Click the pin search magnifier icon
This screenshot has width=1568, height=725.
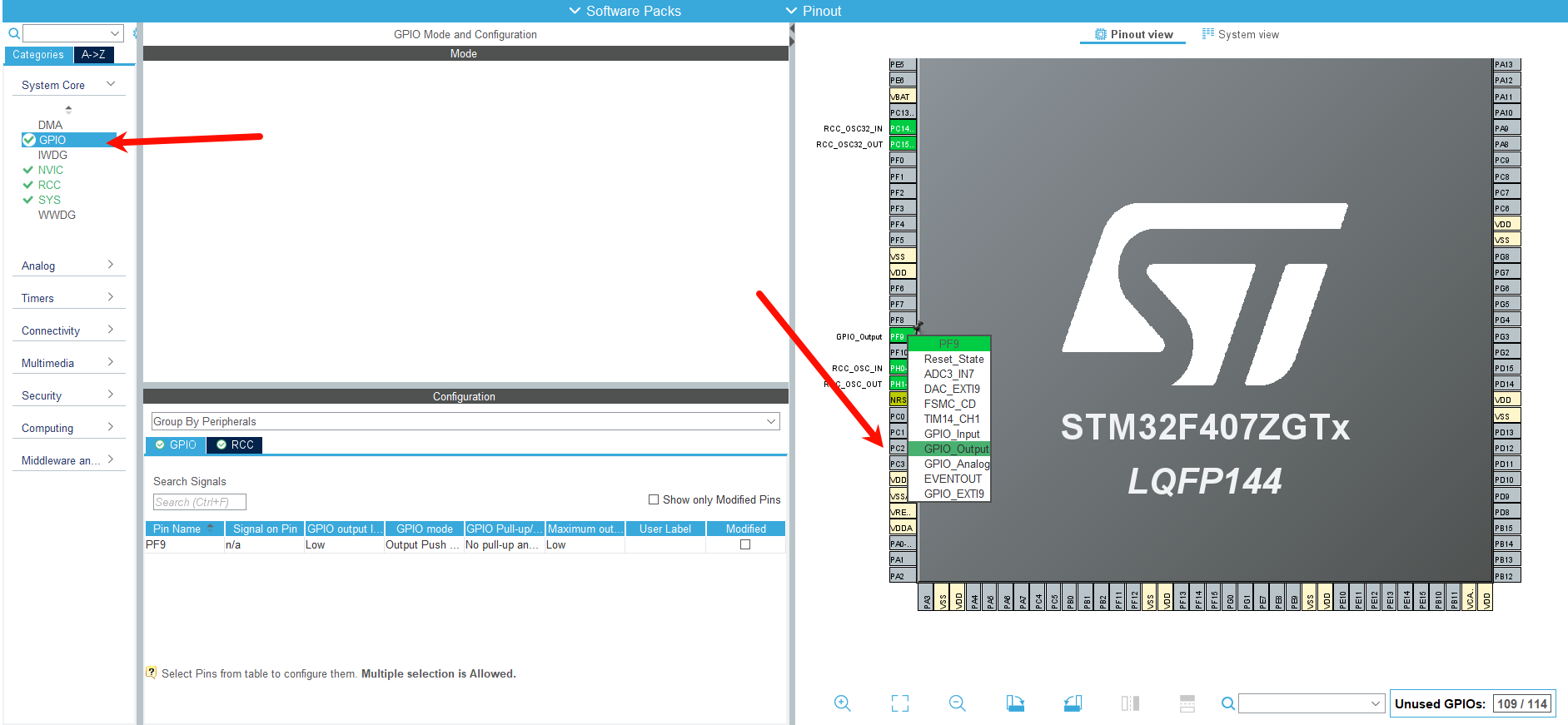[x=1227, y=703]
